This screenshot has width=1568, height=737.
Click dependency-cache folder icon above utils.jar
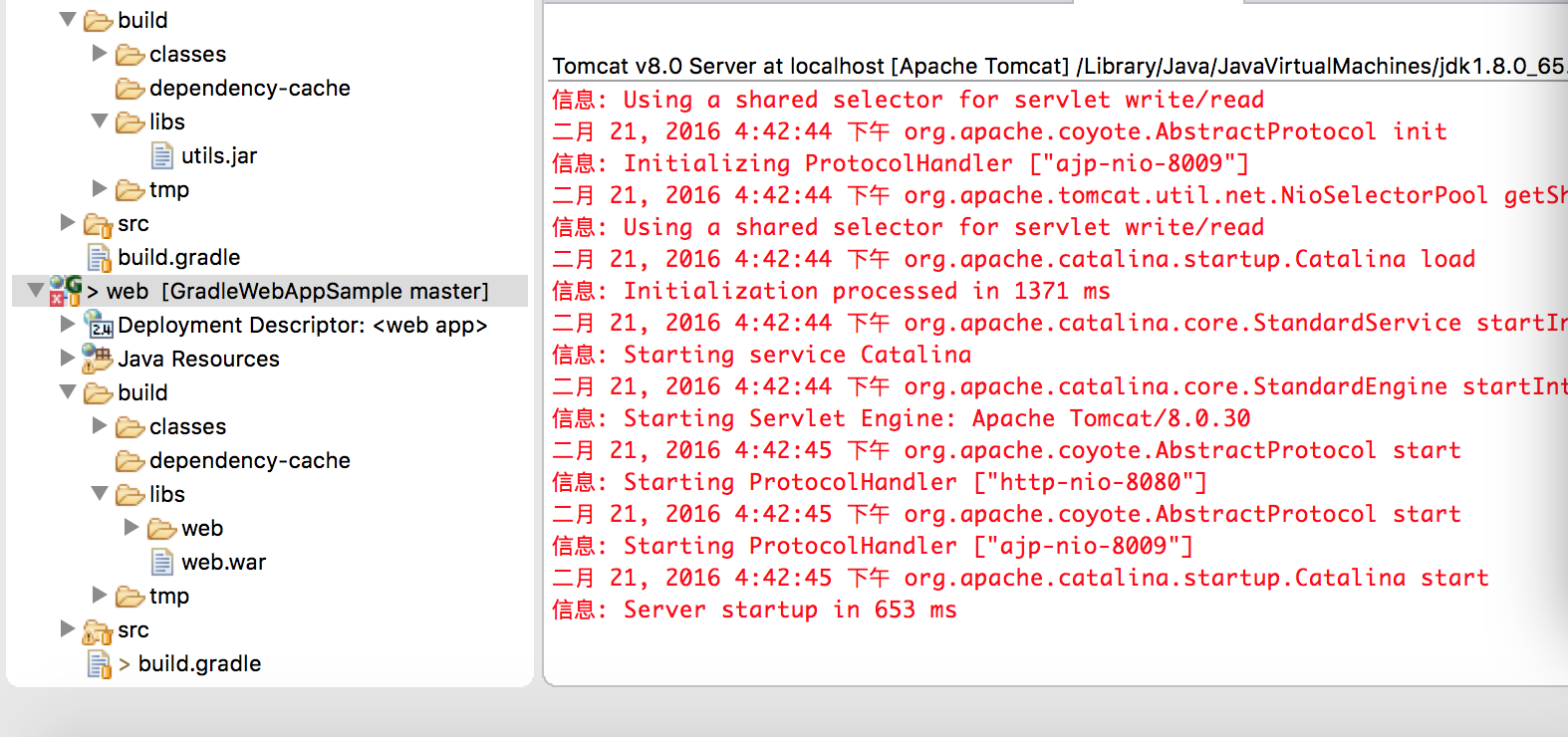pos(131,88)
